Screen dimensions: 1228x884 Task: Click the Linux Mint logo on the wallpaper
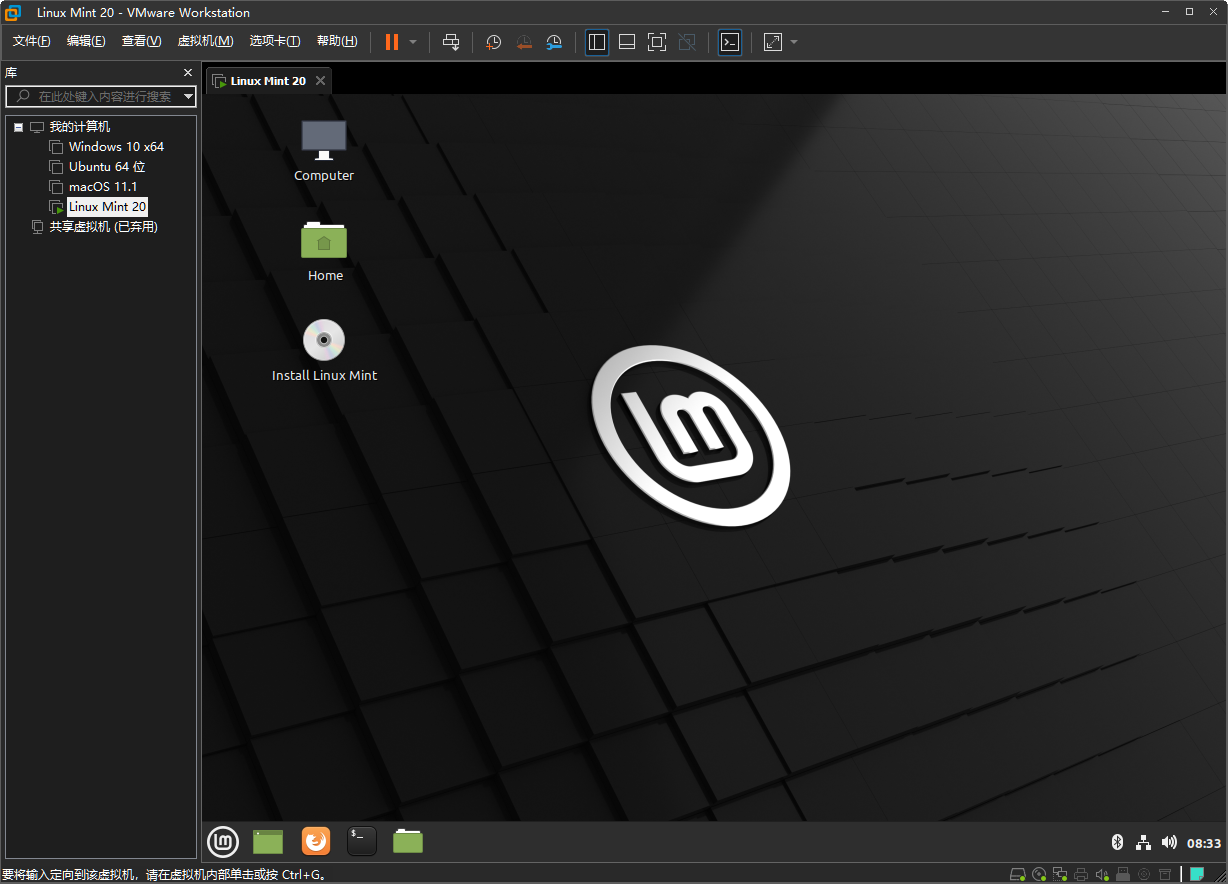pos(691,435)
